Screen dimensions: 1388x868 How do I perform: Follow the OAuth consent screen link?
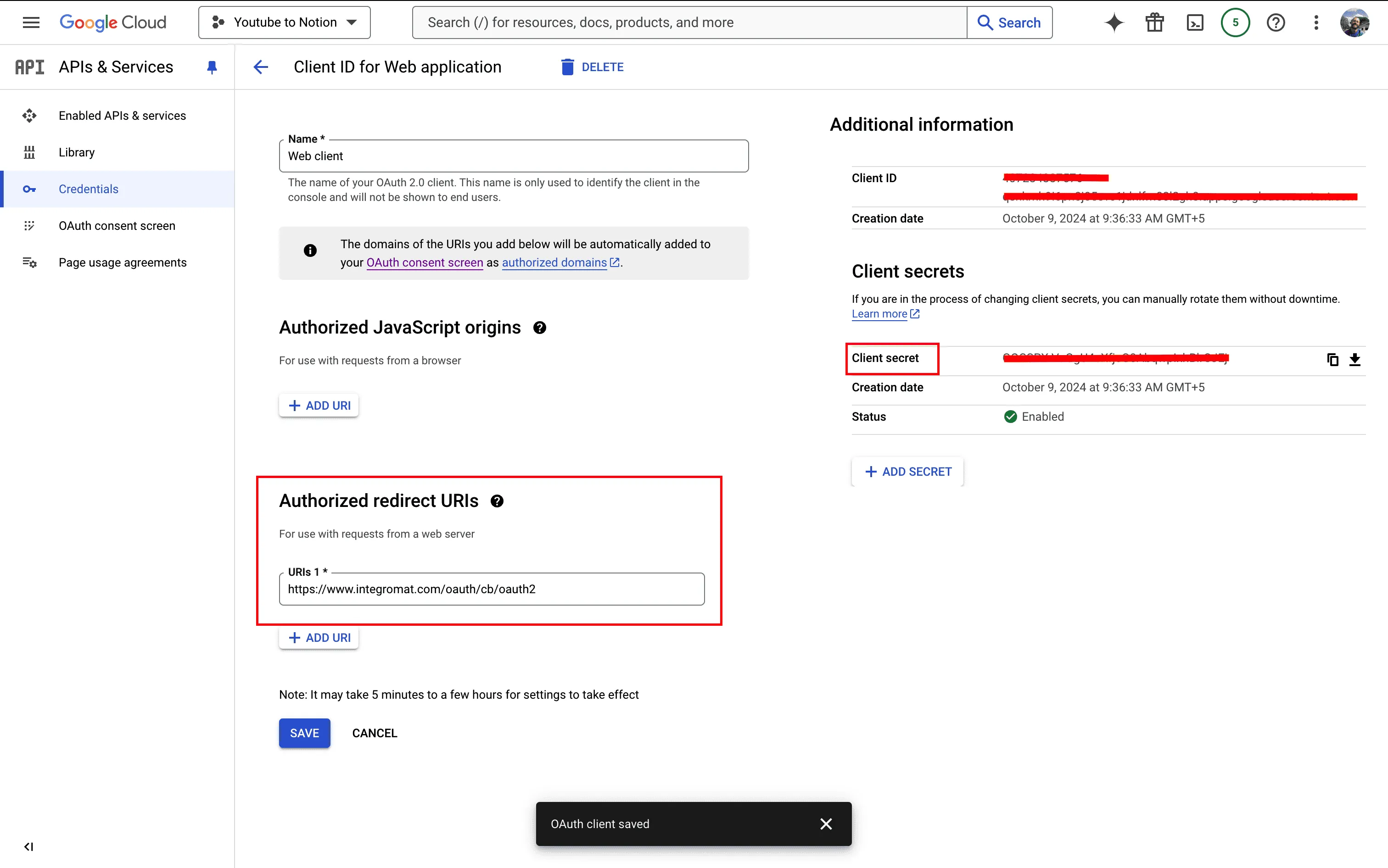click(x=425, y=262)
